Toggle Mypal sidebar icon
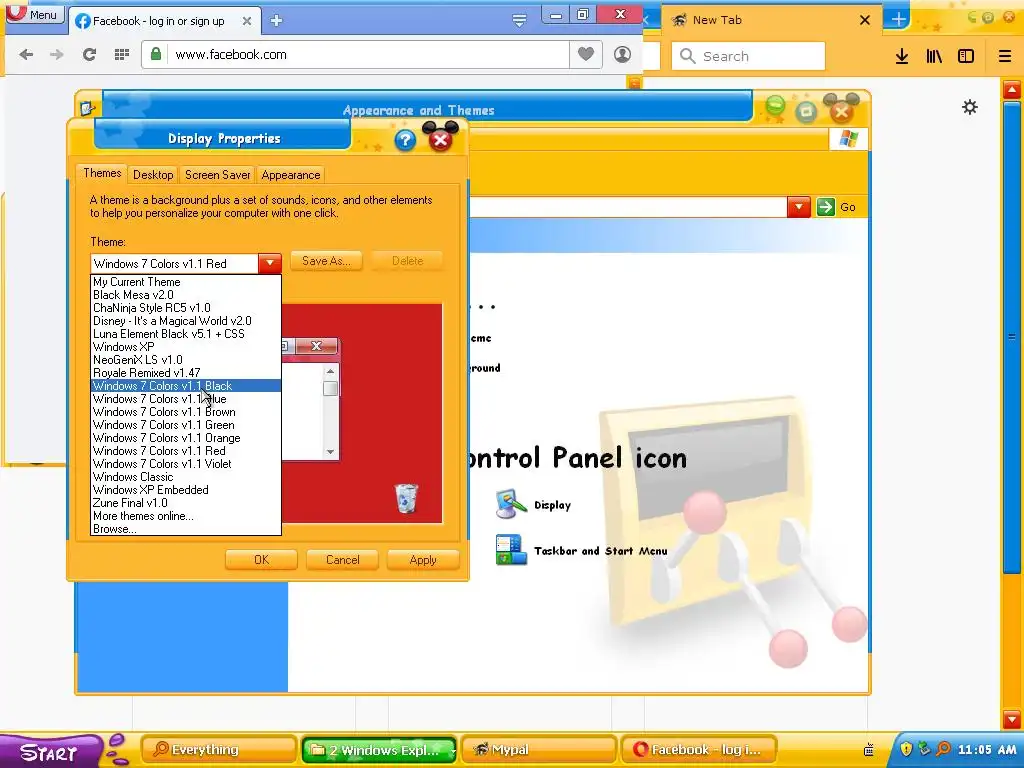This screenshot has height=768, width=1024. (966, 56)
